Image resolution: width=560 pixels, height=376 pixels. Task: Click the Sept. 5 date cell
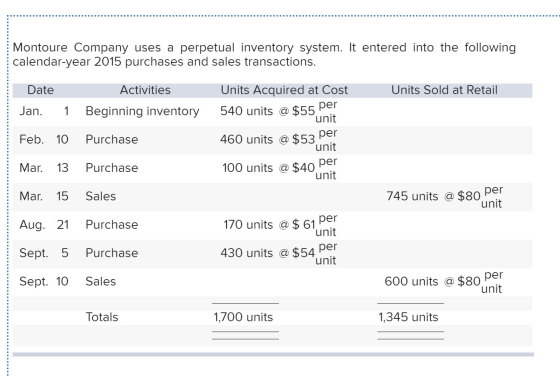pos(44,253)
